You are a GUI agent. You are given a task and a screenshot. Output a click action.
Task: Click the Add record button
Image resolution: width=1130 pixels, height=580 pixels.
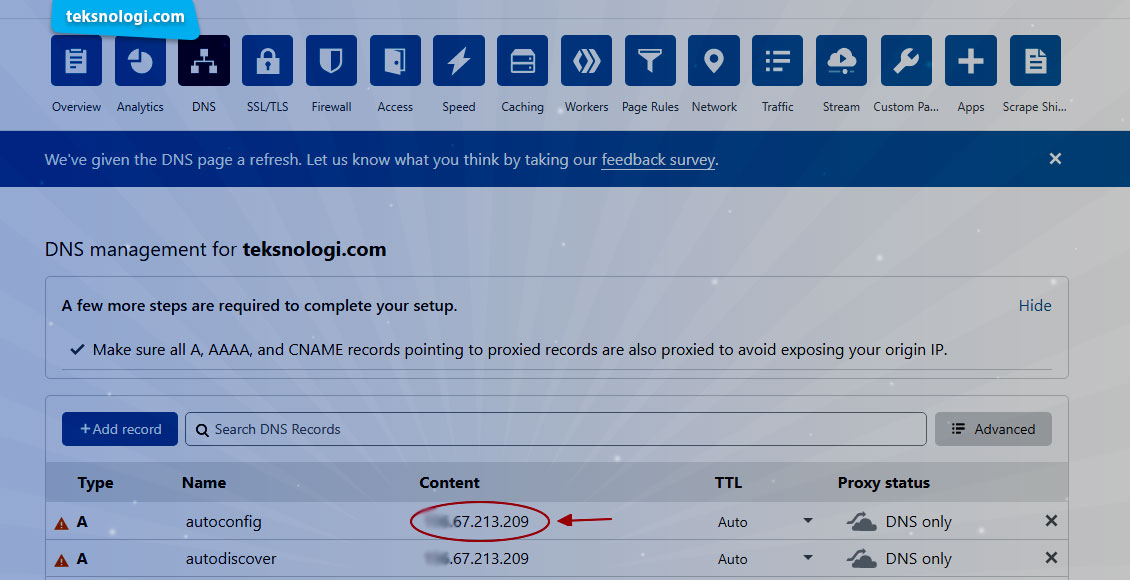click(119, 428)
